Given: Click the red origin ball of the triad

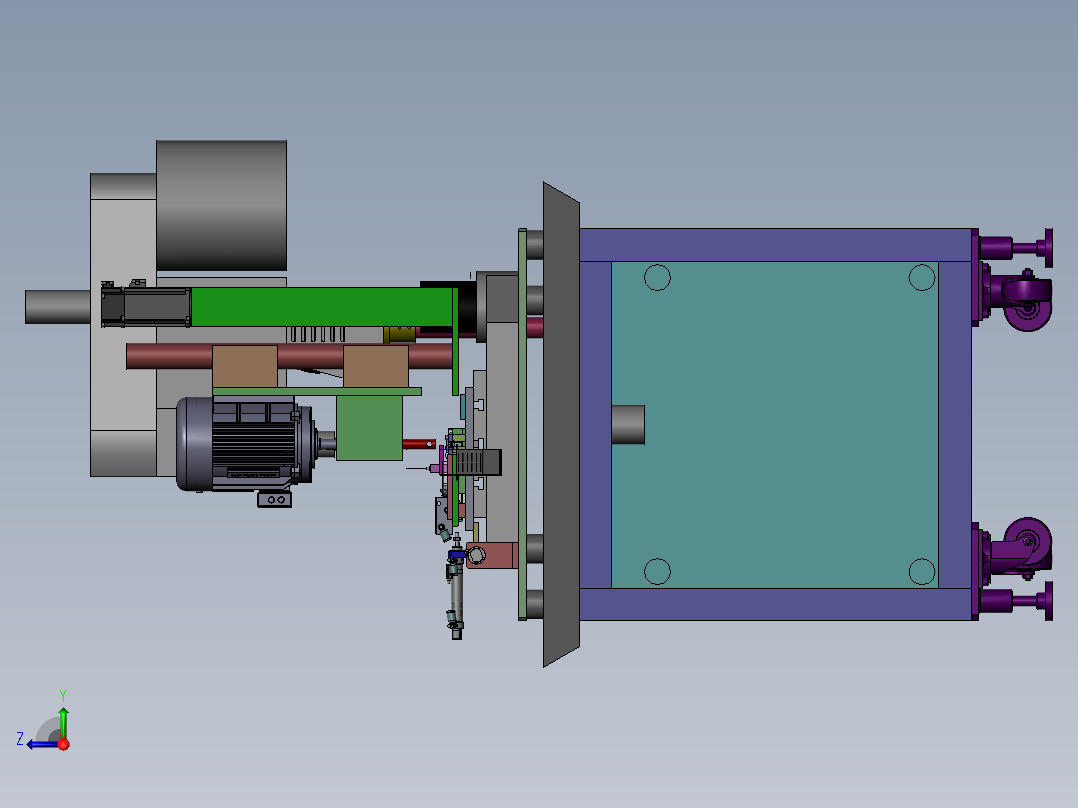Looking at the screenshot, I should [63, 744].
